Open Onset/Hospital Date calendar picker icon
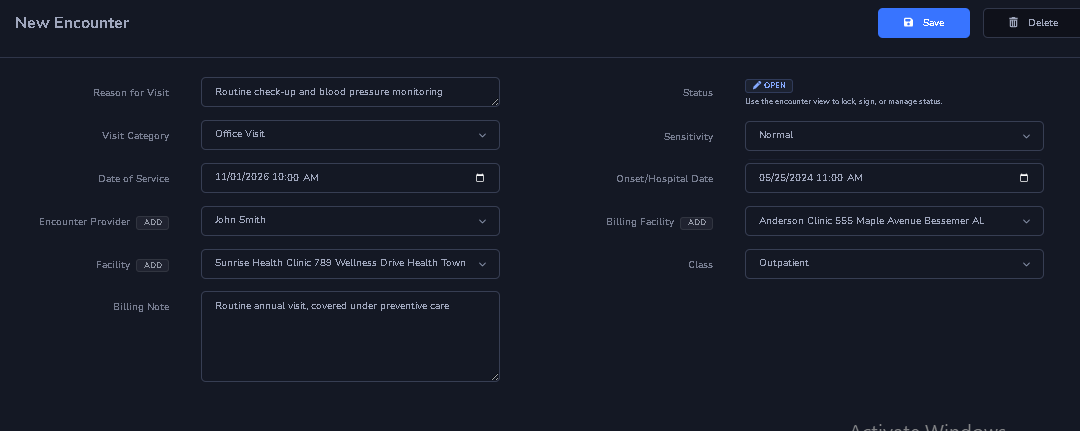The width and height of the screenshot is (1080, 431). tap(1024, 178)
